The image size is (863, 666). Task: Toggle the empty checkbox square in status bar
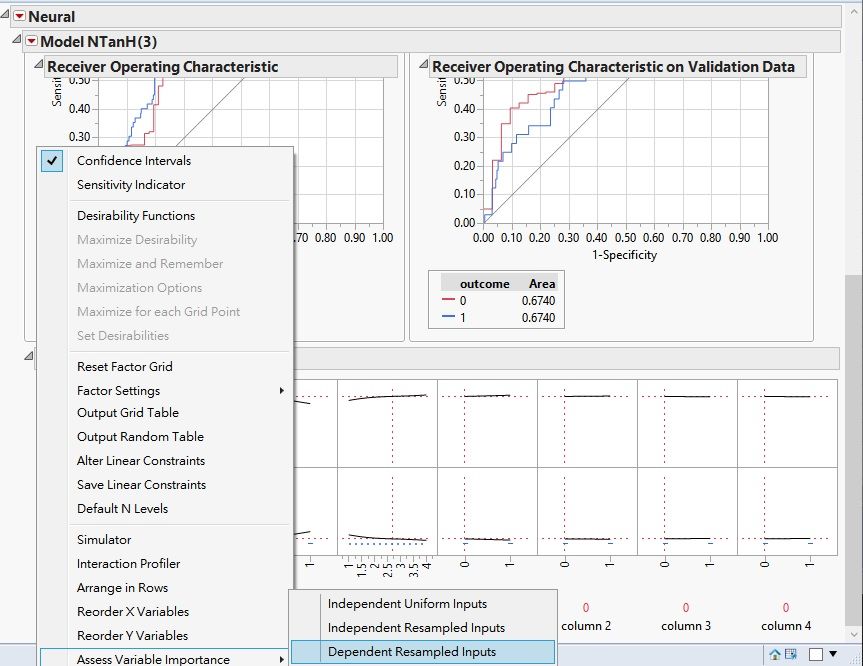pyautogui.click(x=816, y=654)
